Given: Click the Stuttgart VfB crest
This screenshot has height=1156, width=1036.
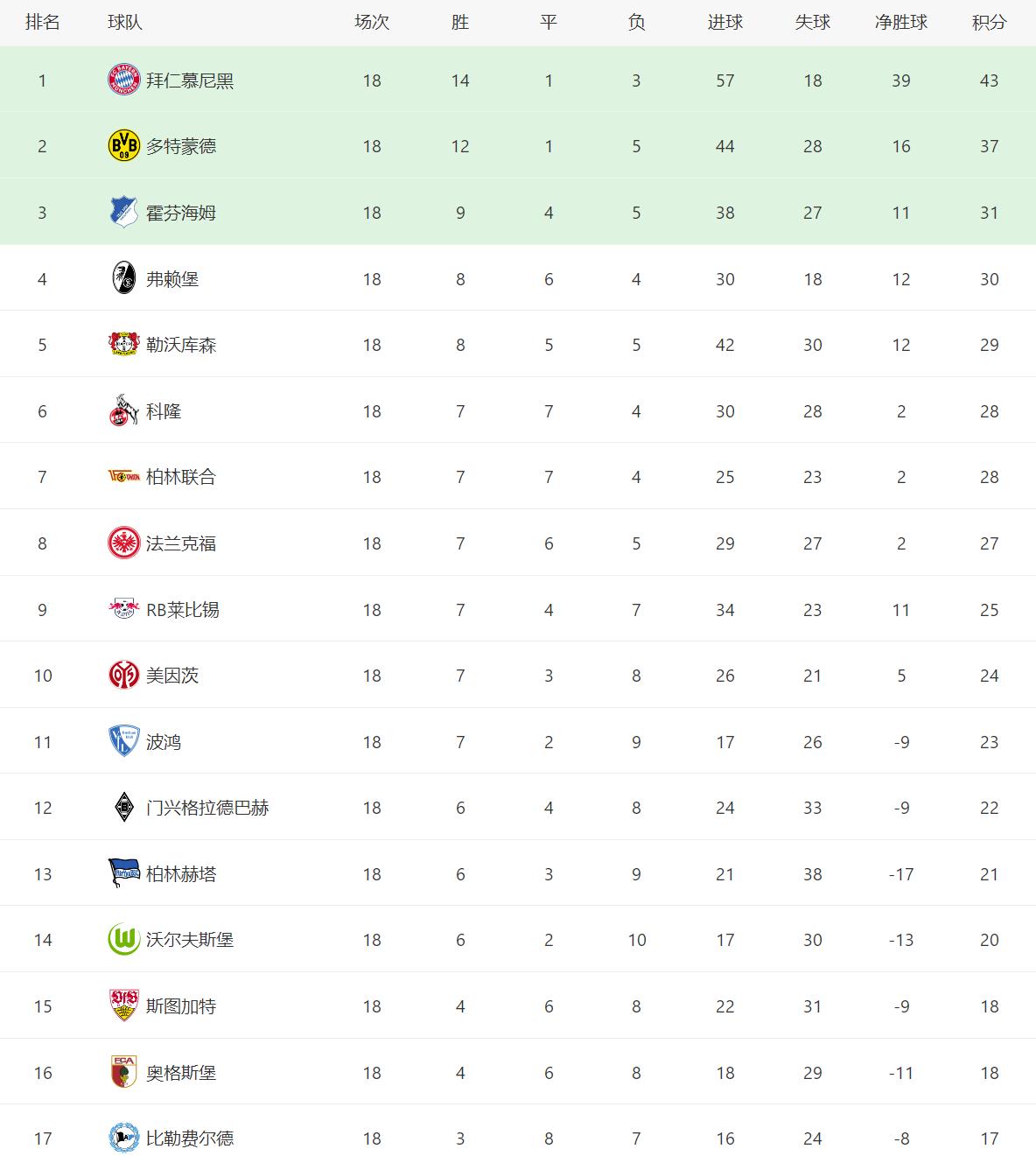Looking at the screenshot, I should pos(123,1006).
